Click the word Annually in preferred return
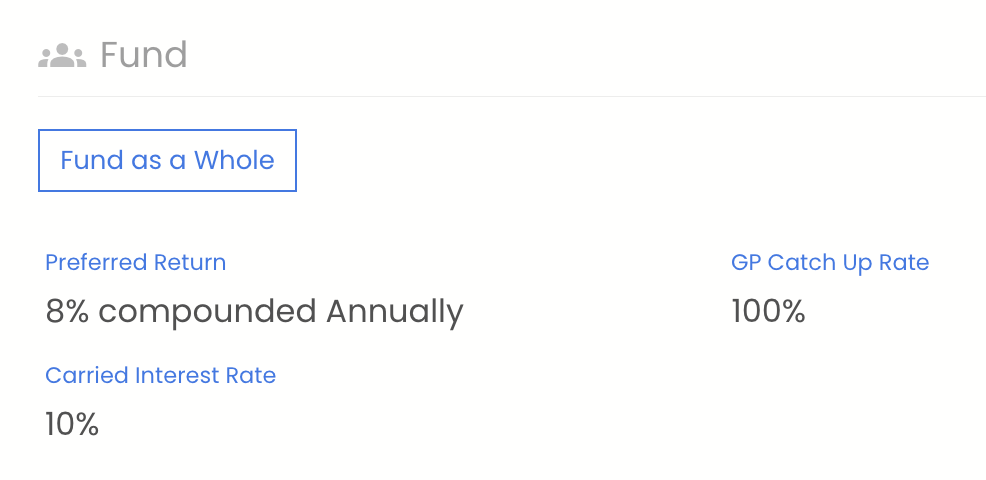The height and width of the screenshot is (480, 986). pyautogui.click(x=394, y=311)
